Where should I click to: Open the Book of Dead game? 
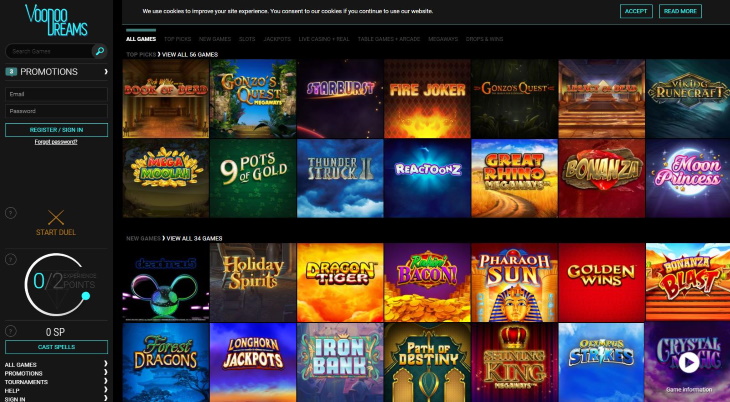pos(166,99)
